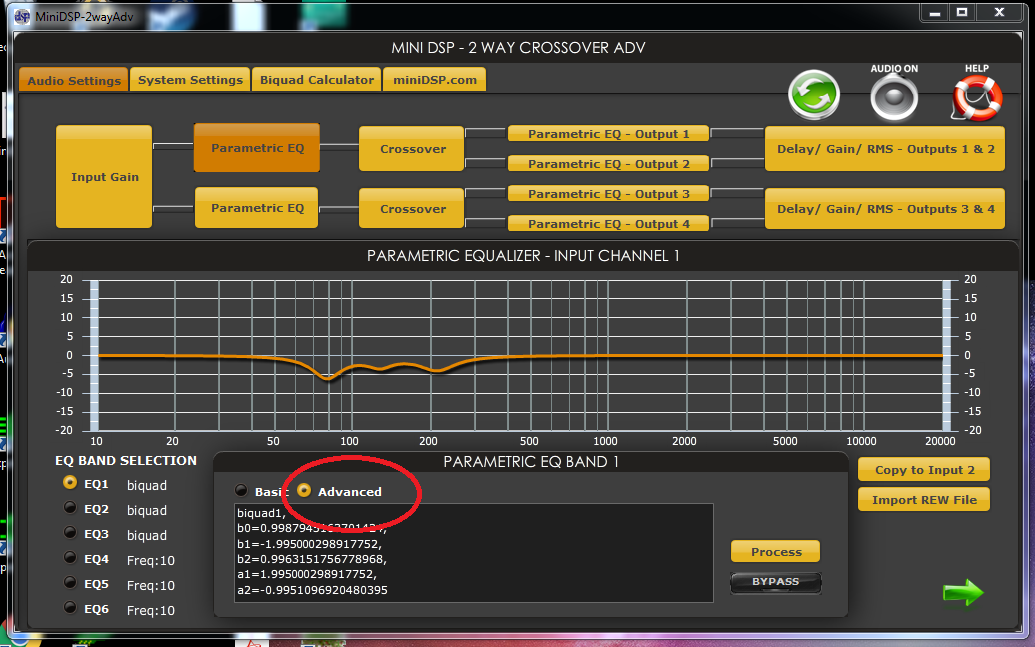The image size is (1035, 647).
Task: Click EQ3 'biquad' label
Action: click(x=147, y=535)
